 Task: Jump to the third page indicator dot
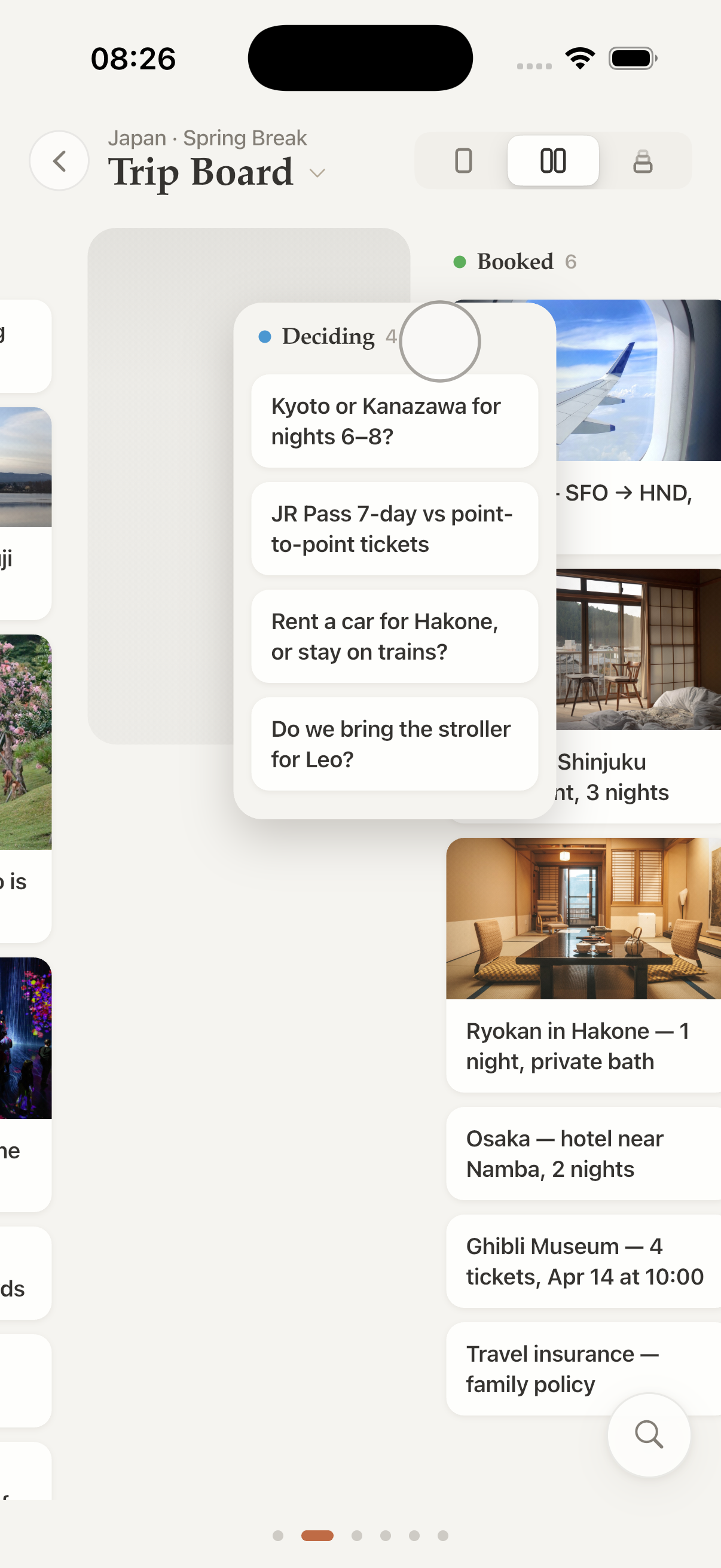click(356, 1536)
